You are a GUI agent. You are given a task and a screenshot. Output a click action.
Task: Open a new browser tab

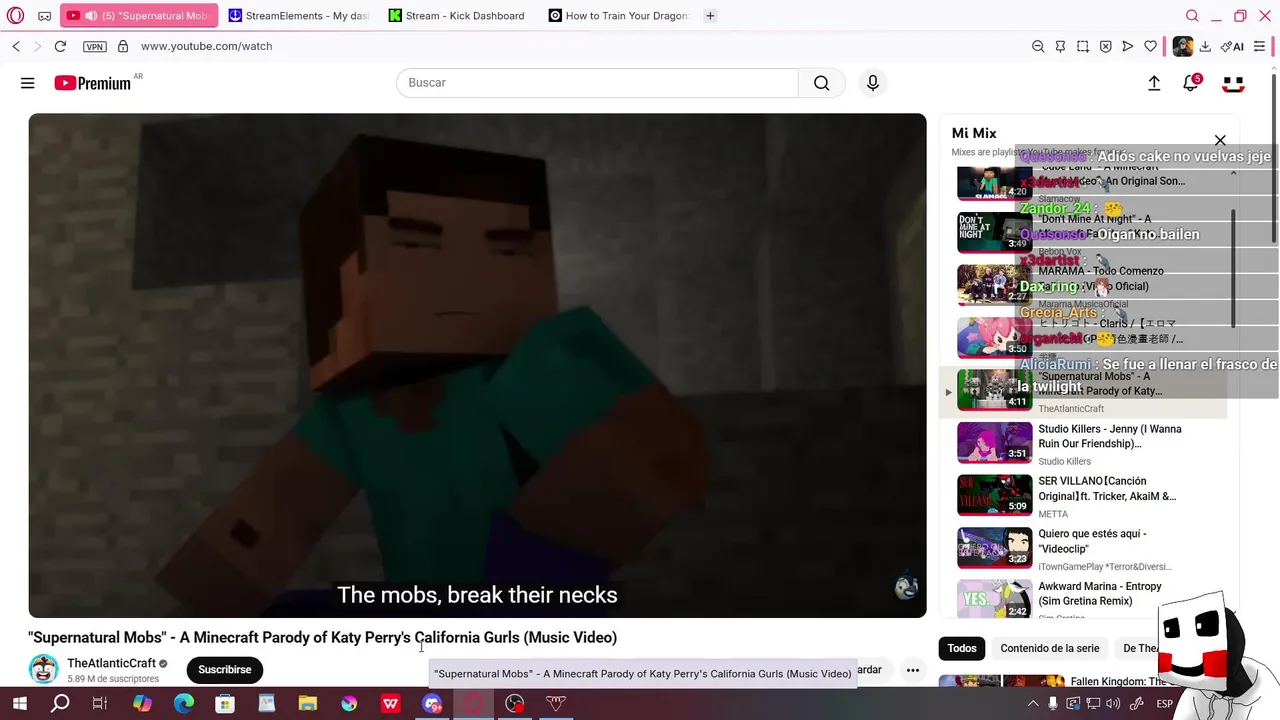pyautogui.click(x=710, y=16)
